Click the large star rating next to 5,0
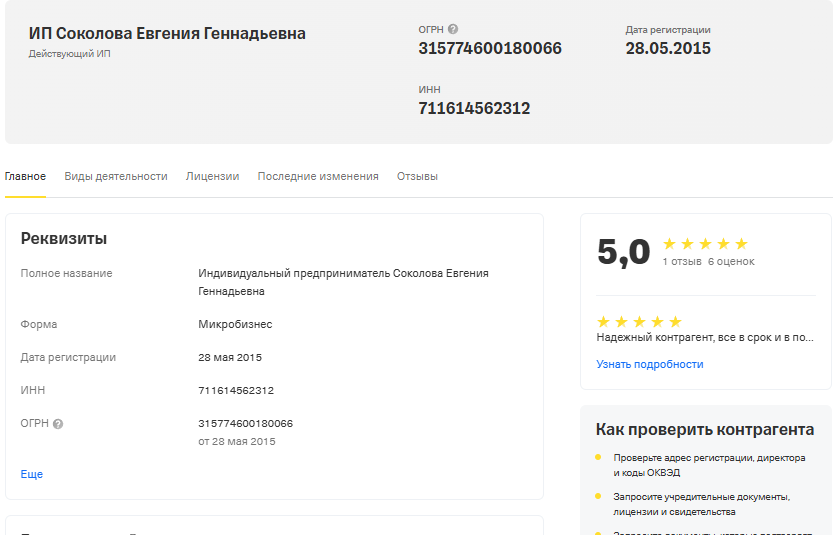Screen dimensions: 837x535 [705, 244]
